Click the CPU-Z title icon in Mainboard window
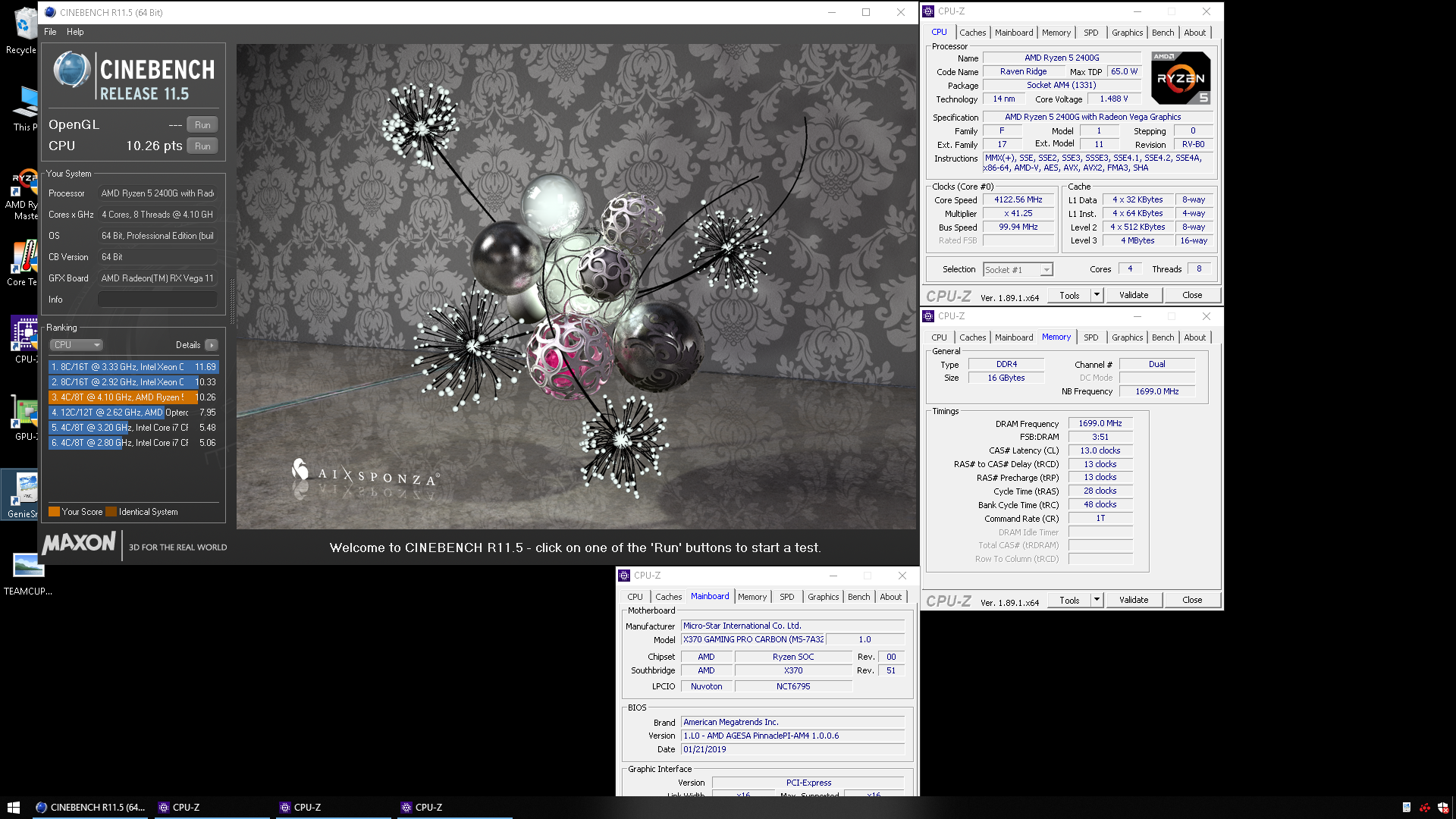The height and width of the screenshot is (819, 1456). pos(624,576)
